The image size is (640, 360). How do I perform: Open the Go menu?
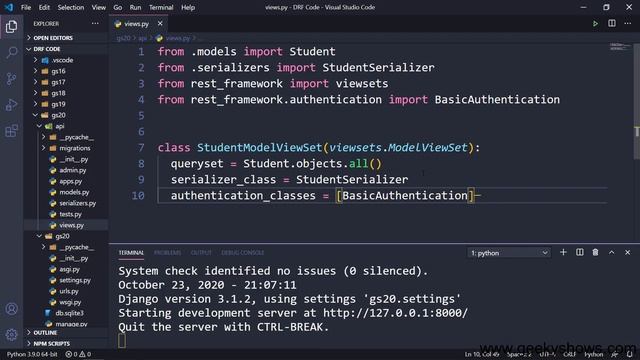point(118,7)
